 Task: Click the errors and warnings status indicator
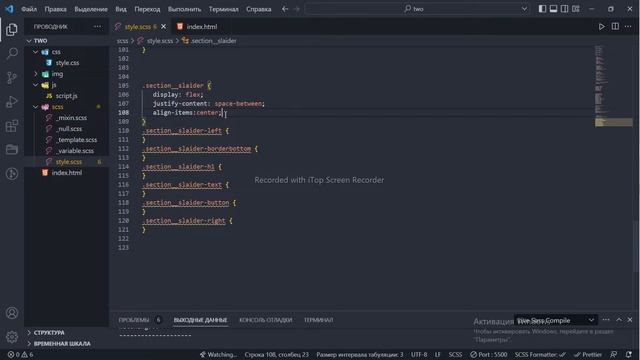point(20,355)
